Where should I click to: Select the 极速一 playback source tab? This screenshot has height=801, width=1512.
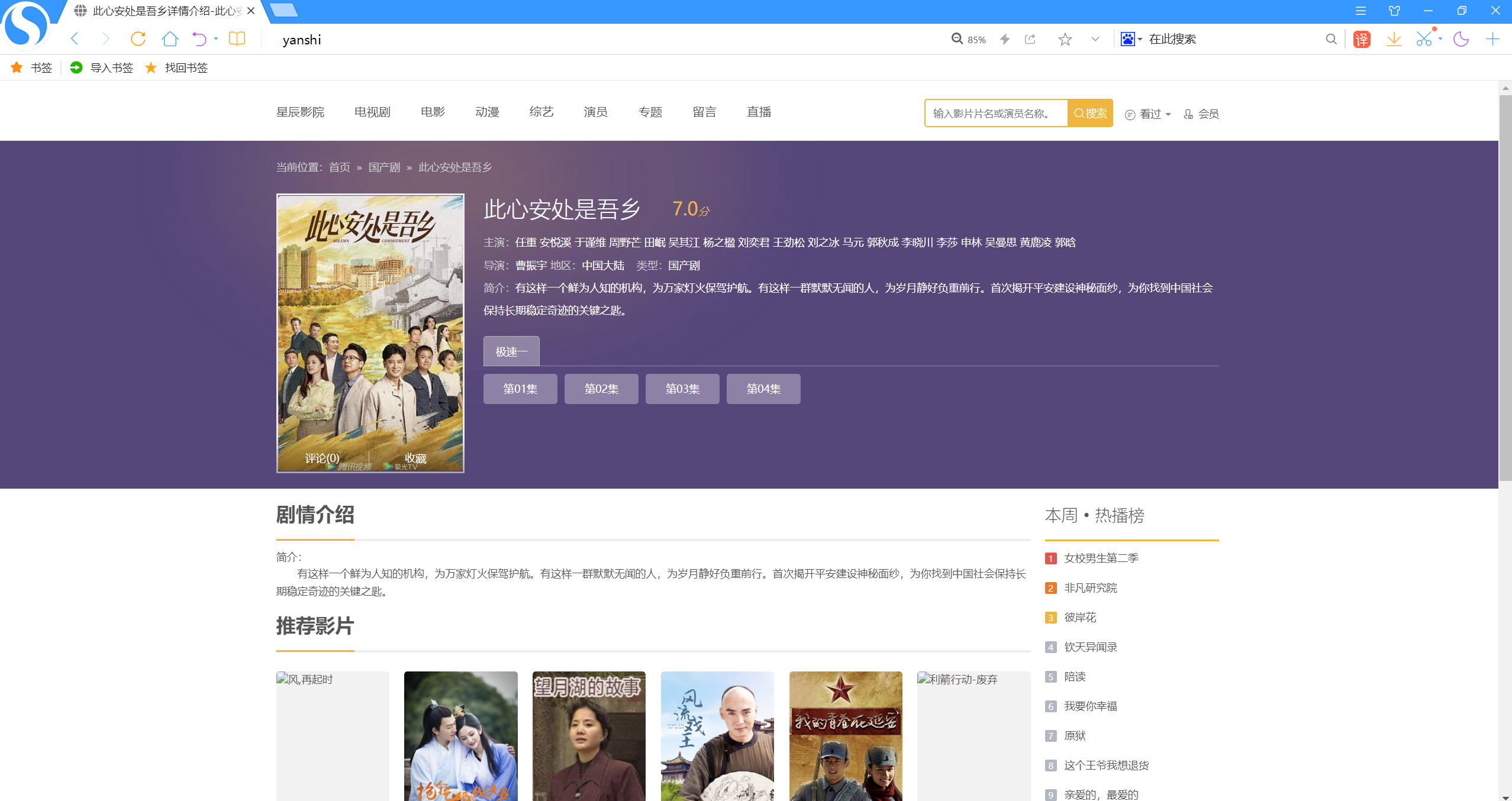pyautogui.click(x=511, y=352)
